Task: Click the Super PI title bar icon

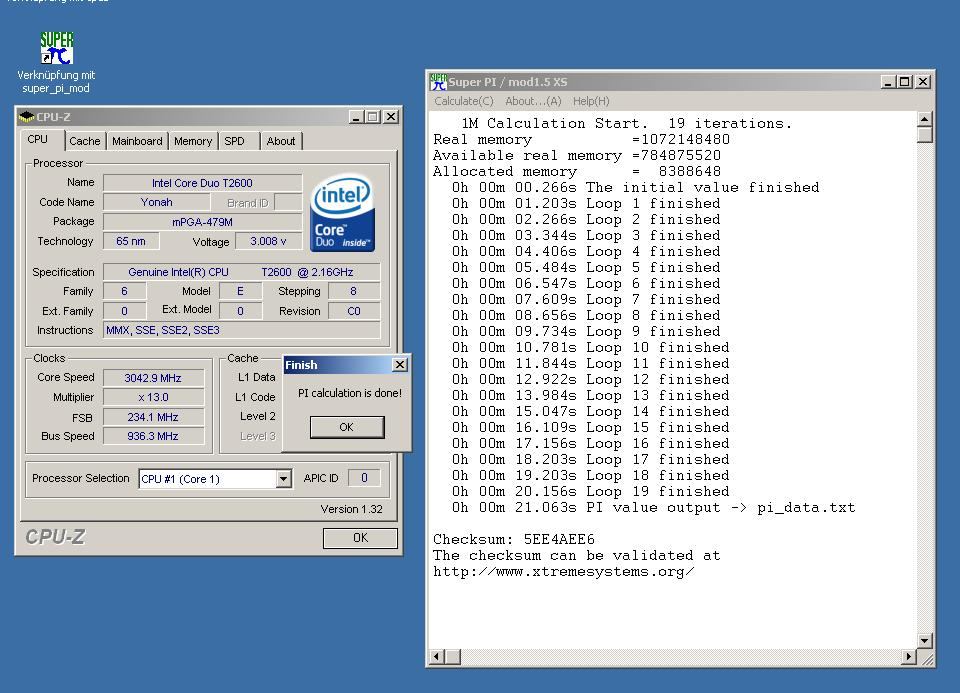Action: (438, 81)
